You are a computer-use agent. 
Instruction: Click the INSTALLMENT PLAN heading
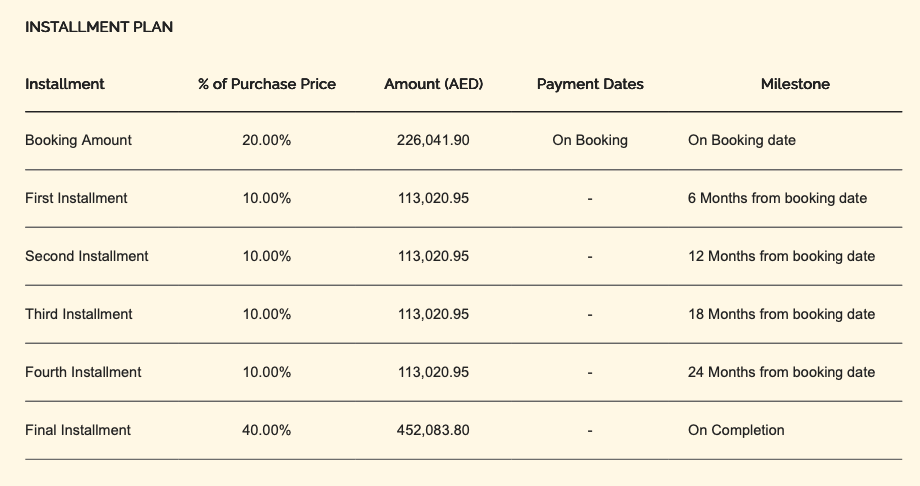pos(99,27)
